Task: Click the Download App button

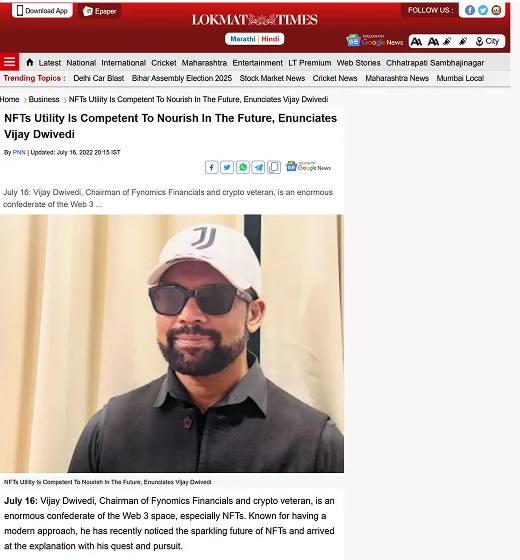Action: coord(42,11)
